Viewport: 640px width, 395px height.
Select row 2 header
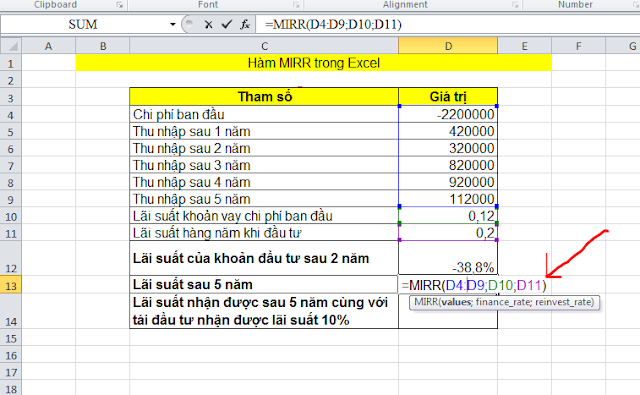coord(11,80)
